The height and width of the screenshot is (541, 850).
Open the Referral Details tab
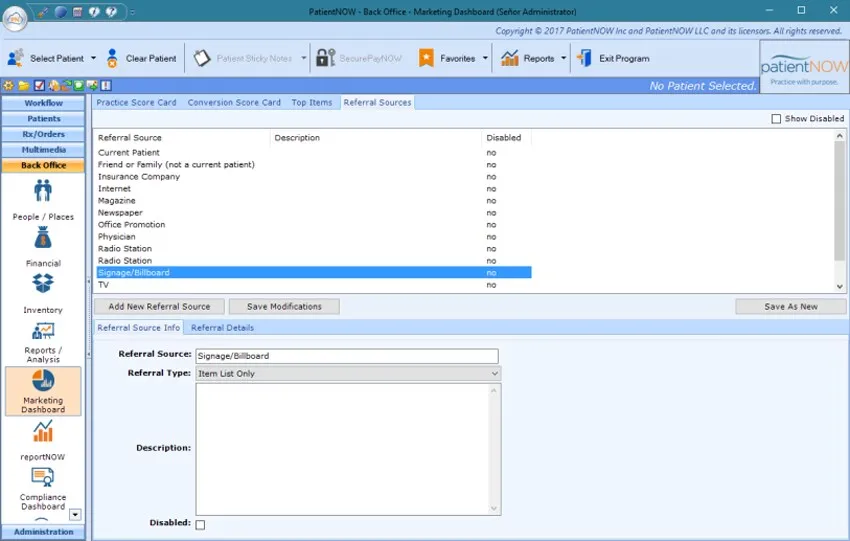pos(222,327)
